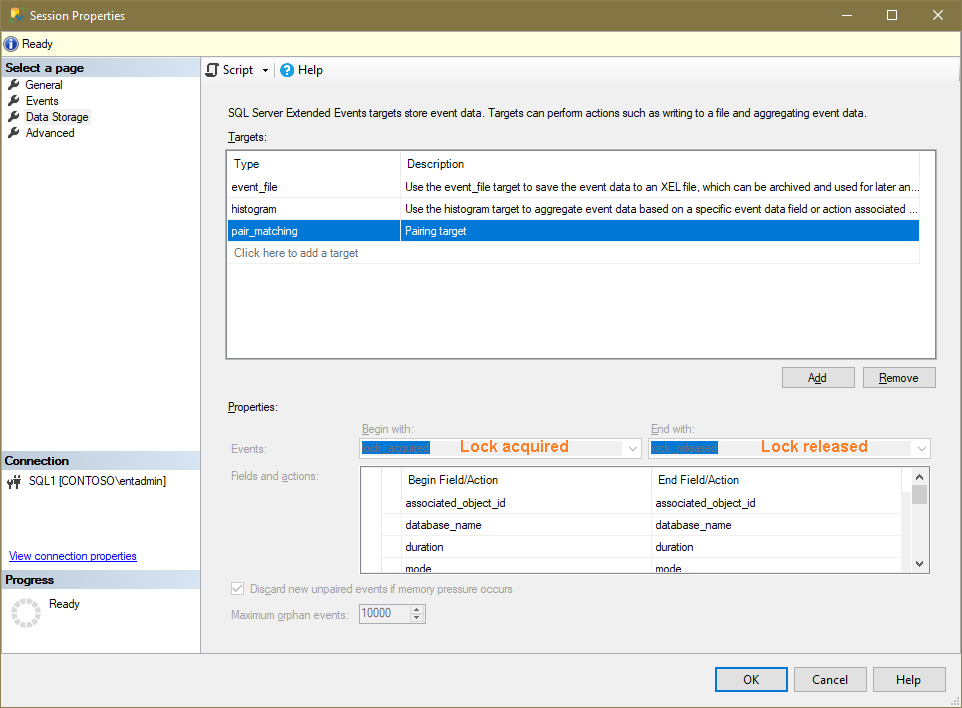Click the progress spinner icon
The width and height of the screenshot is (962, 708).
pos(26,613)
